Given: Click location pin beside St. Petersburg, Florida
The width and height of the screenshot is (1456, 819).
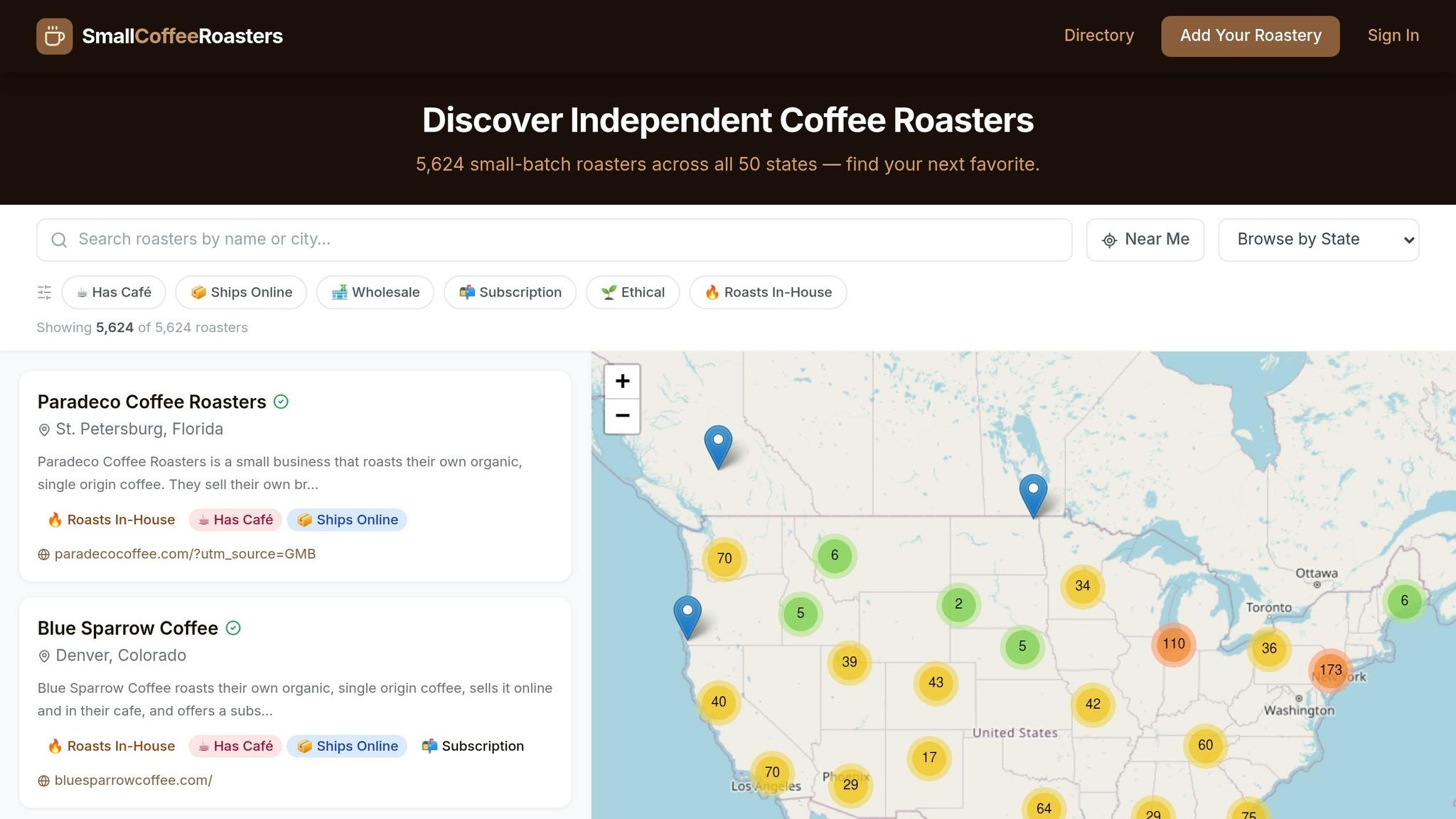Looking at the screenshot, I should click(x=44, y=429).
